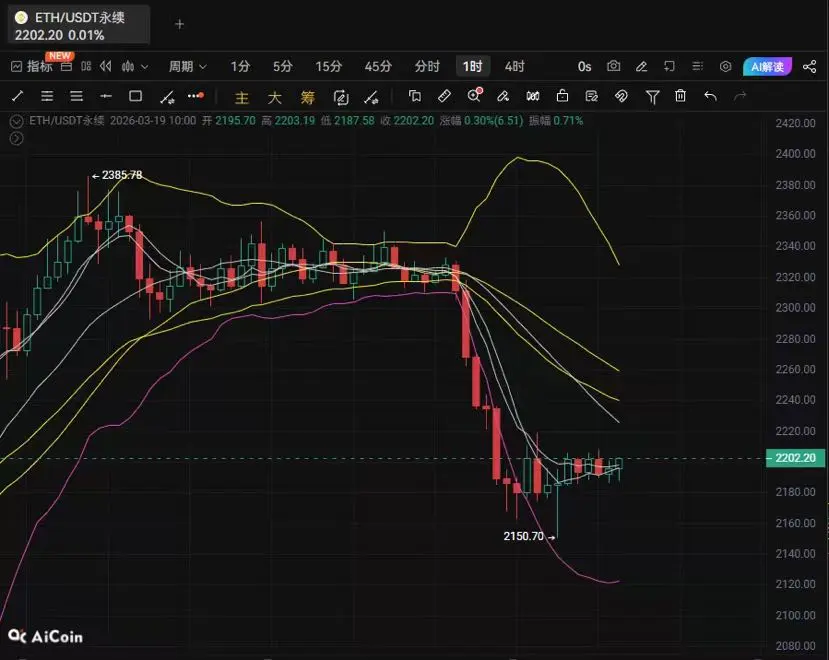The height and width of the screenshot is (660, 829).
Task: Select the rectangle drawing tool
Action: point(135,96)
